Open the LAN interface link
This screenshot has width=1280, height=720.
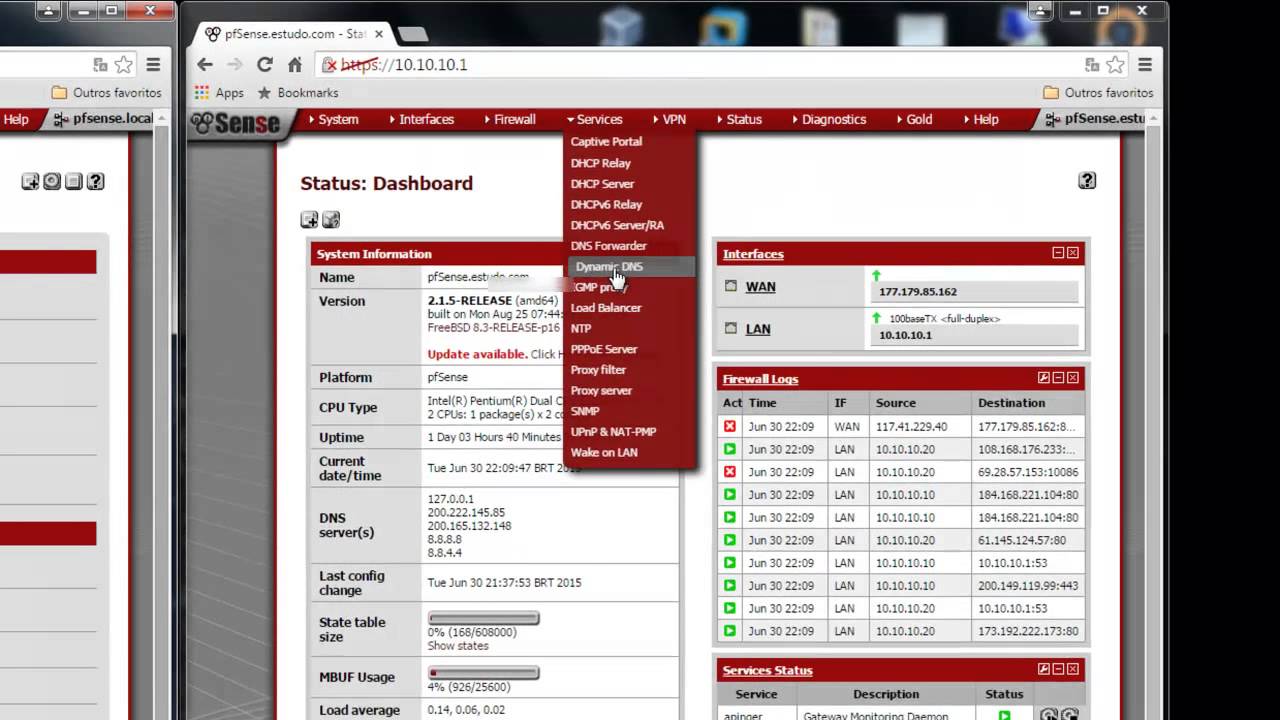coord(758,329)
